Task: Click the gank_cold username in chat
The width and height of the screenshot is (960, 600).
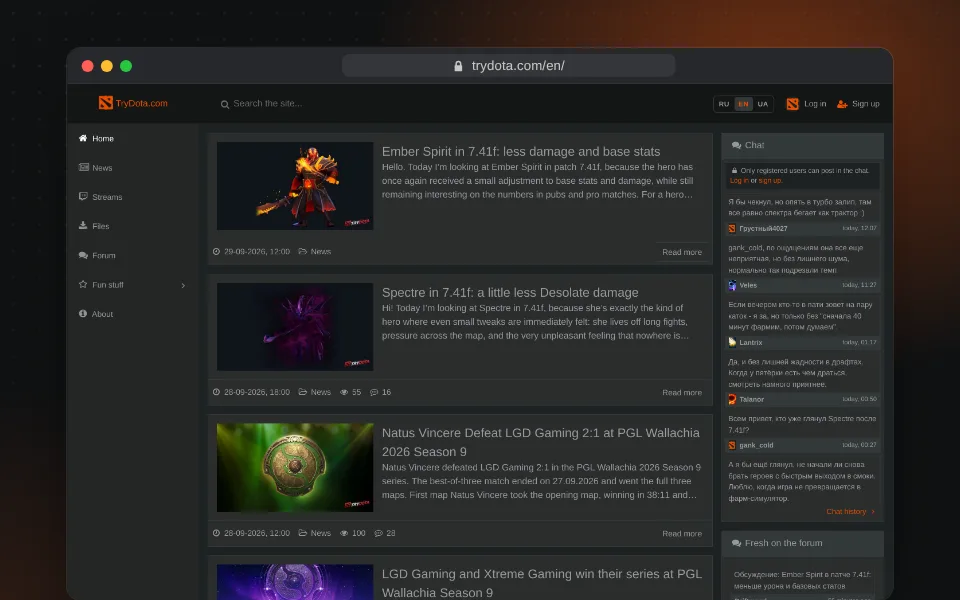Action: [756, 445]
